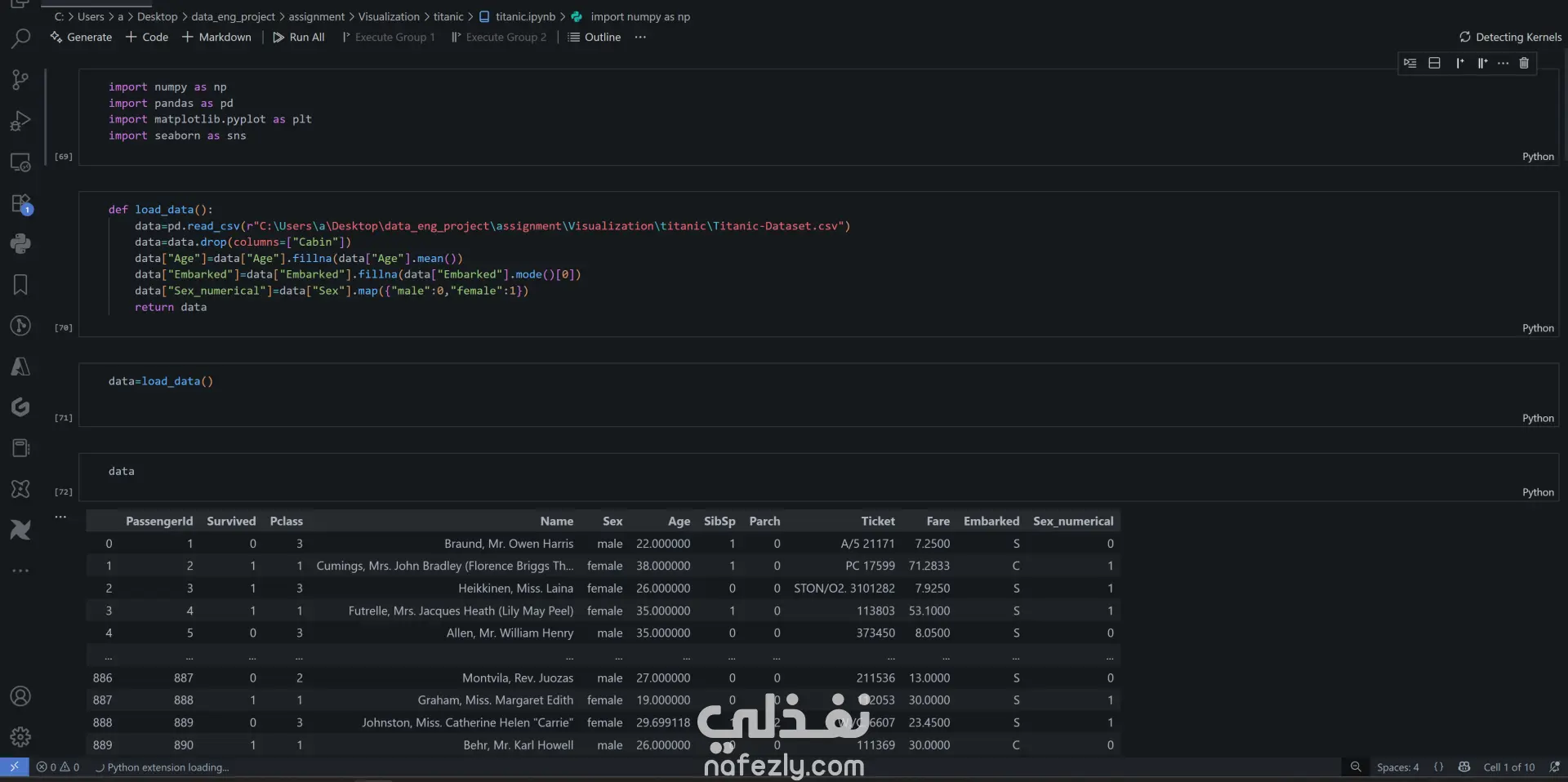Change language of the load_data definition cell
1568x782 pixels.
coord(1538,328)
